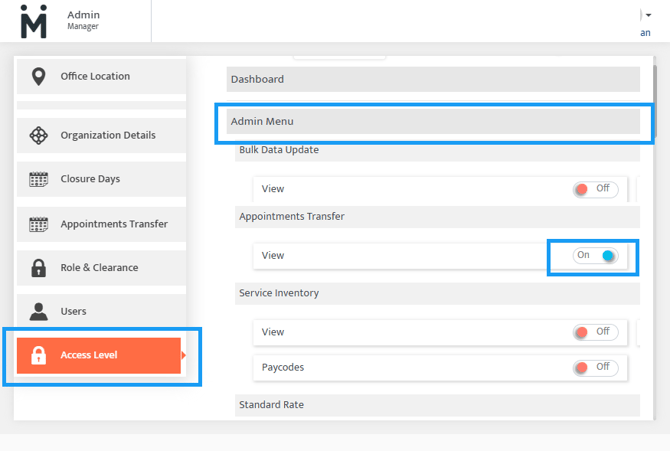This screenshot has height=451, width=670.
Task: Turn off Appointments Transfer View toggle
Action: tap(595, 256)
